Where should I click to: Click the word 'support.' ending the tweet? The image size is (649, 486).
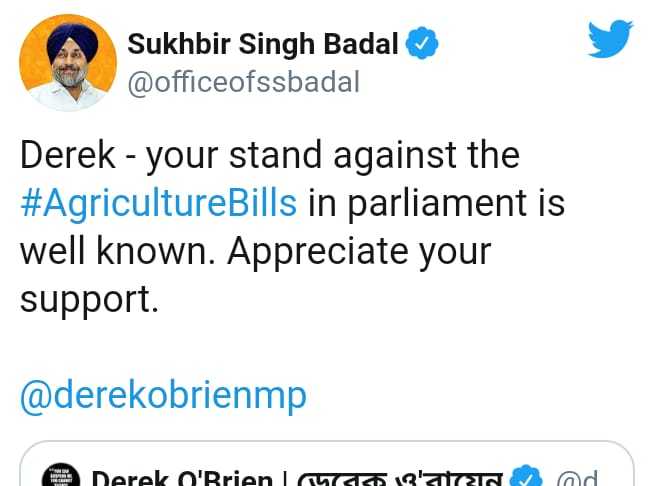pyautogui.click(x=89, y=300)
